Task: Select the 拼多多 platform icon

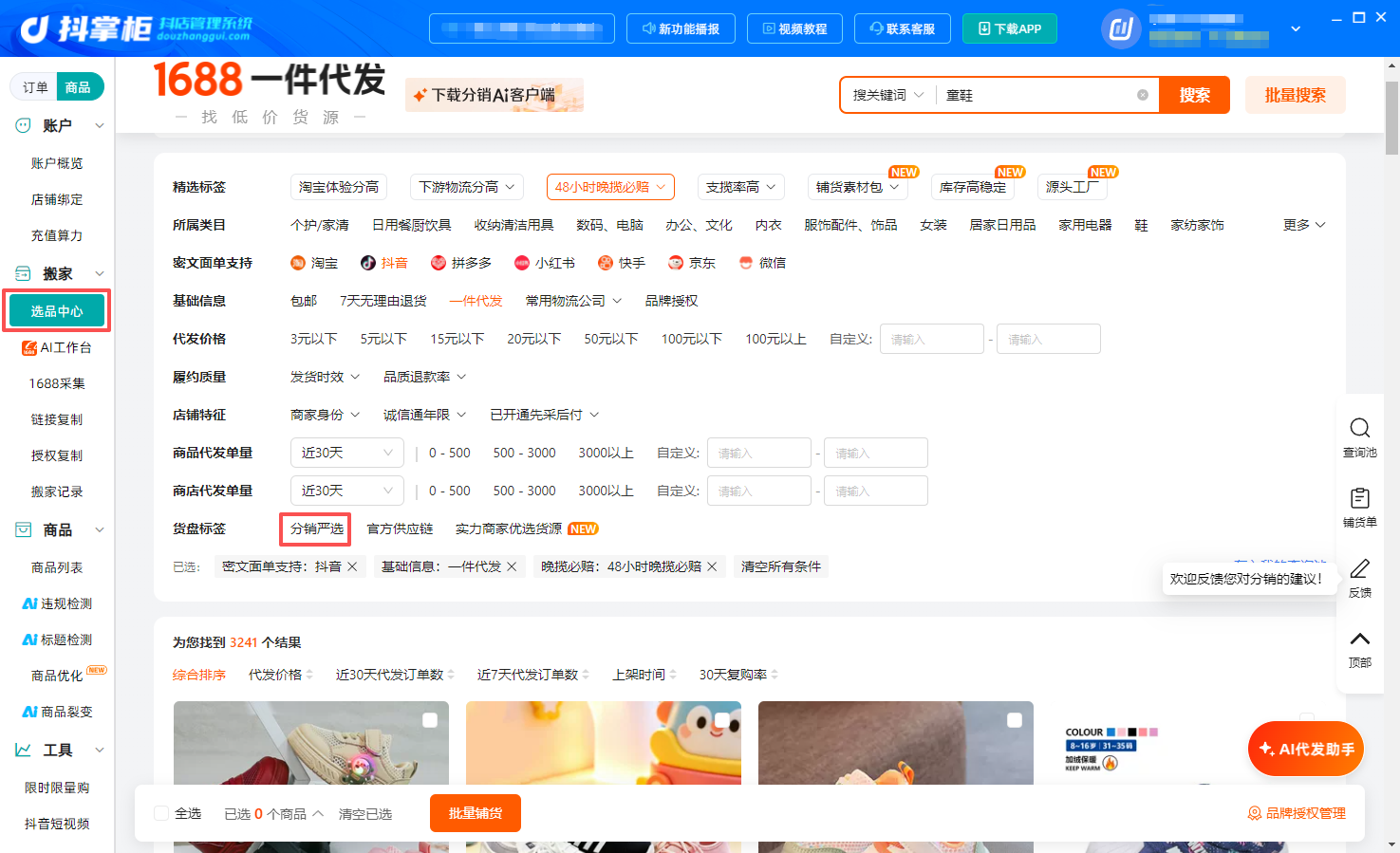Action: point(439,263)
